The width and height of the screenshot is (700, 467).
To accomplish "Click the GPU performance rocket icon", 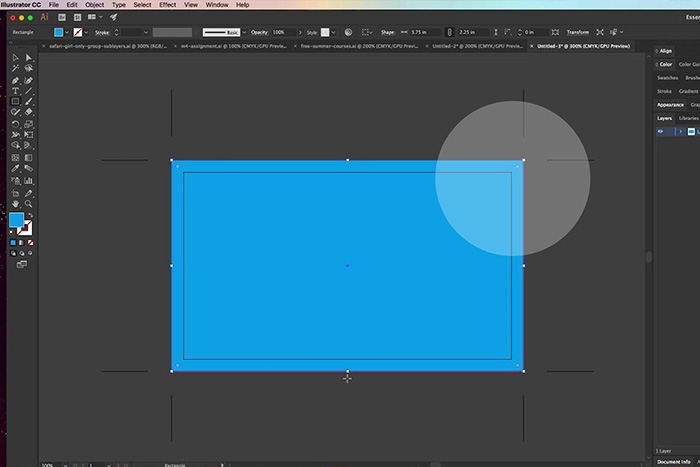I will [x=114, y=17].
